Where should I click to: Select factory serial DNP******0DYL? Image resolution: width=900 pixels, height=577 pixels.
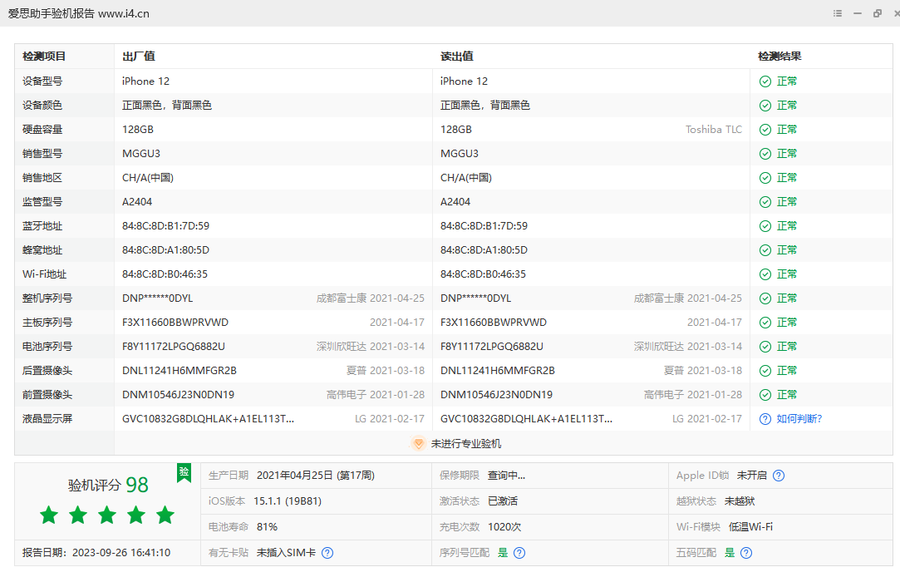(x=157, y=299)
